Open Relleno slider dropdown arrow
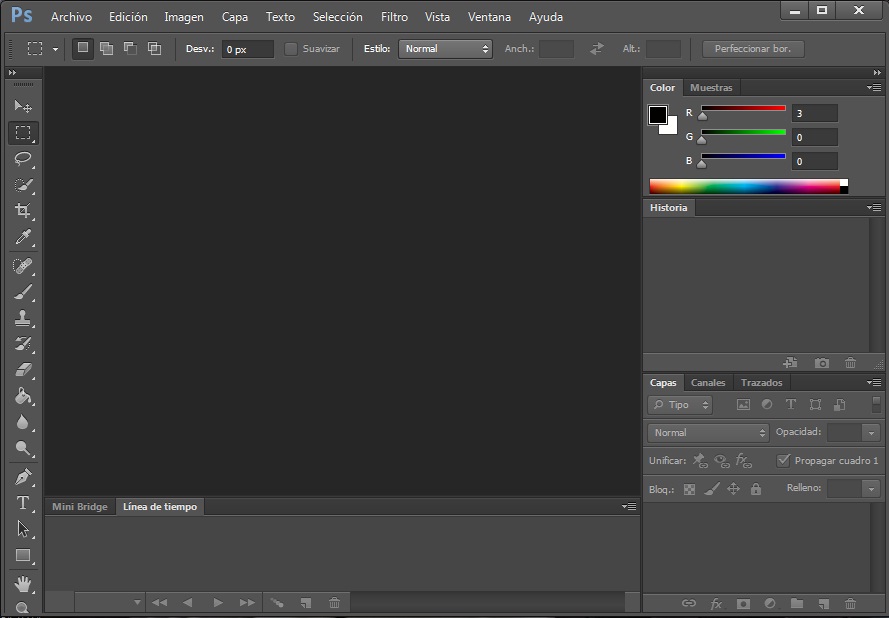The height and width of the screenshot is (618, 889). click(x=871, y=489)
